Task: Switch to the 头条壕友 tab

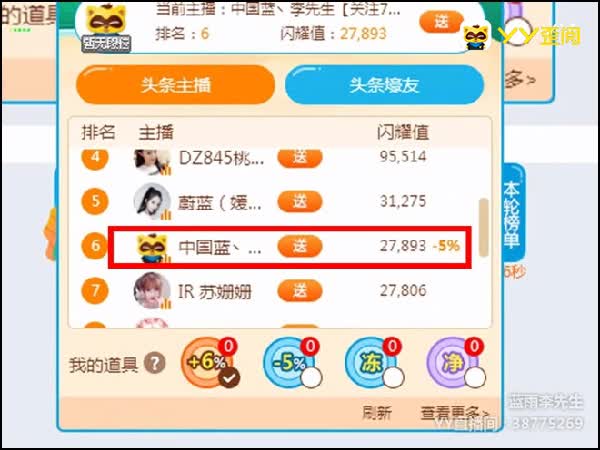Action: (384, 85)
